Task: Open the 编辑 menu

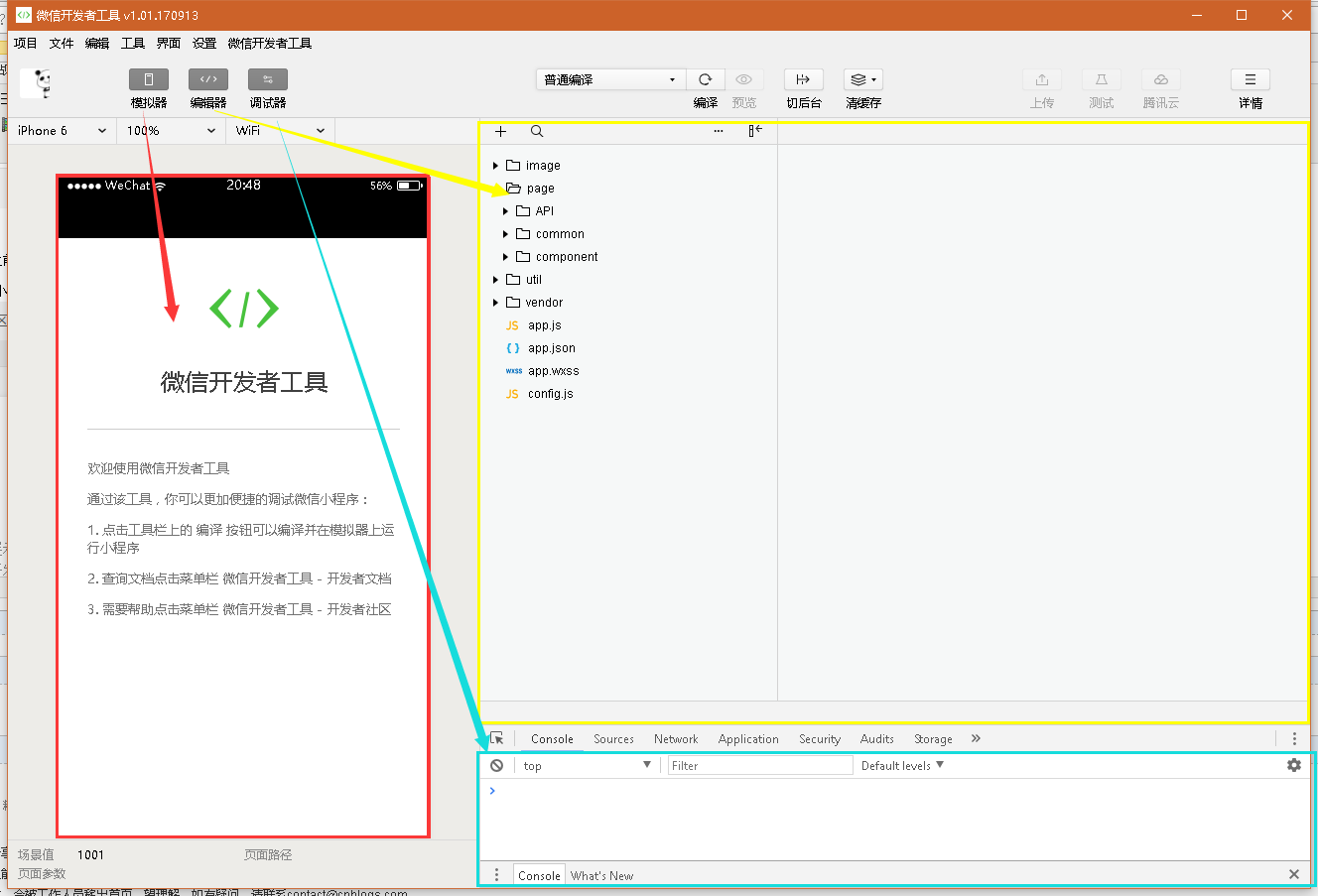Action: click(97, 44)
